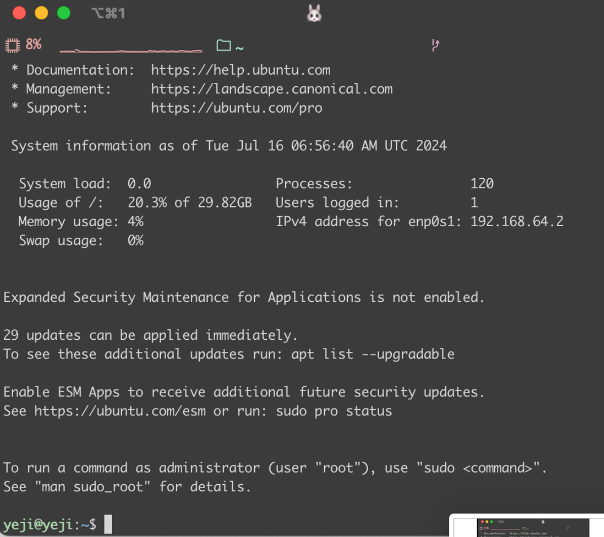Click the Memory usage 4% value
Viewport: 604px width, 537px height.
136,222
